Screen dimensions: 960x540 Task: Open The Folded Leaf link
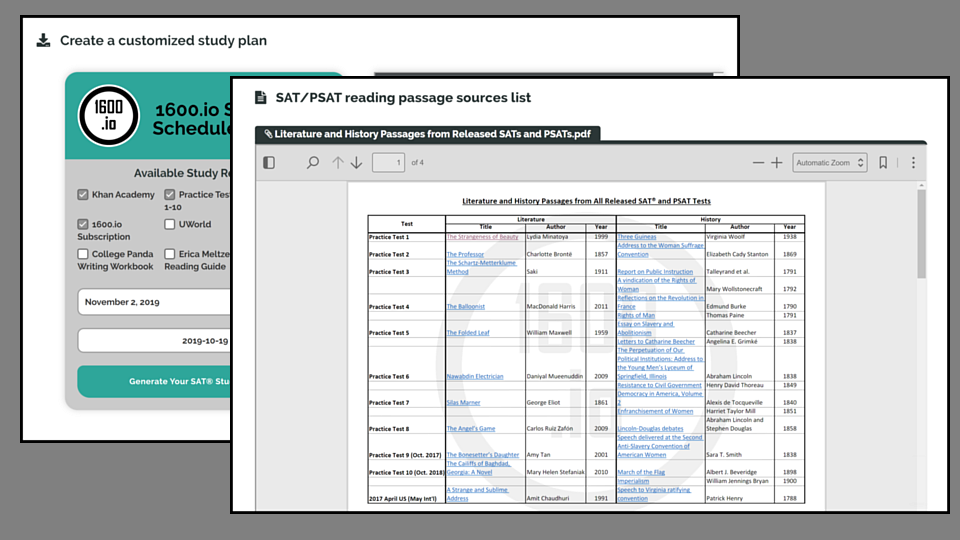pos(468,333)
